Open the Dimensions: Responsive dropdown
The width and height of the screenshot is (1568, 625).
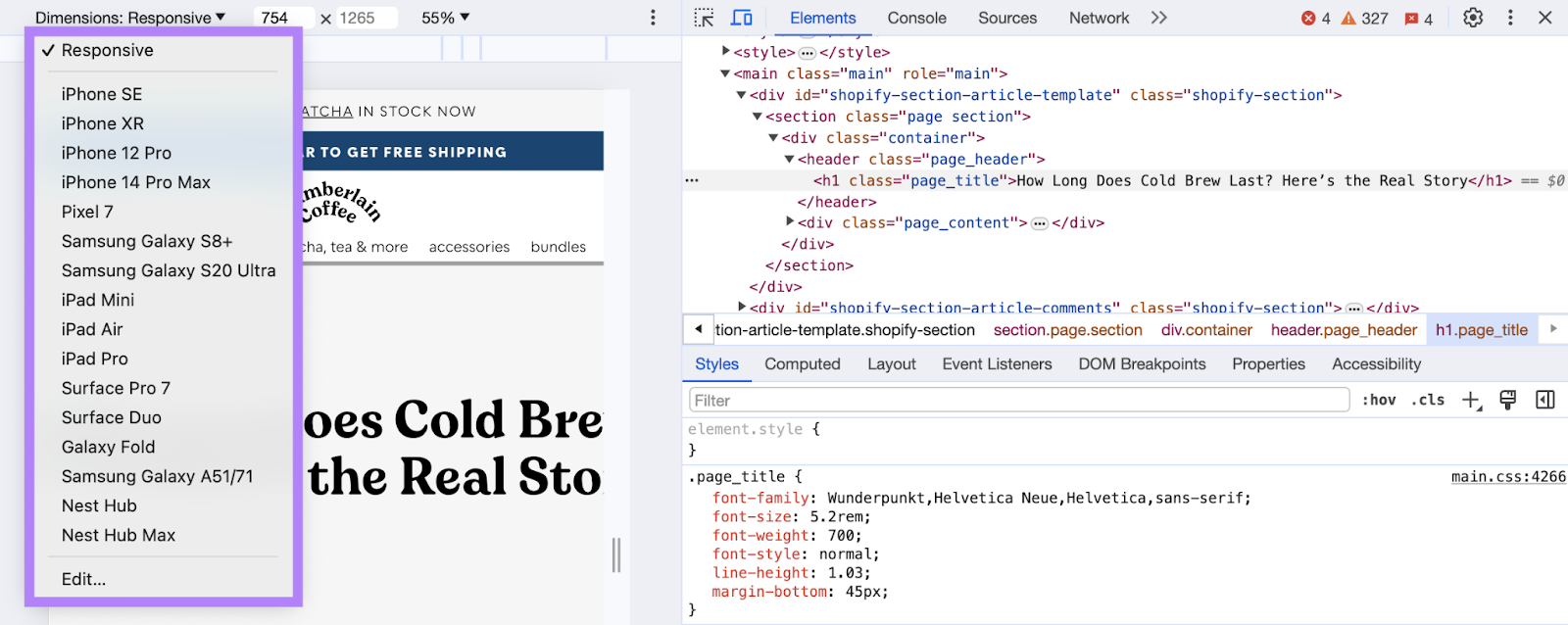click(130, 18)
